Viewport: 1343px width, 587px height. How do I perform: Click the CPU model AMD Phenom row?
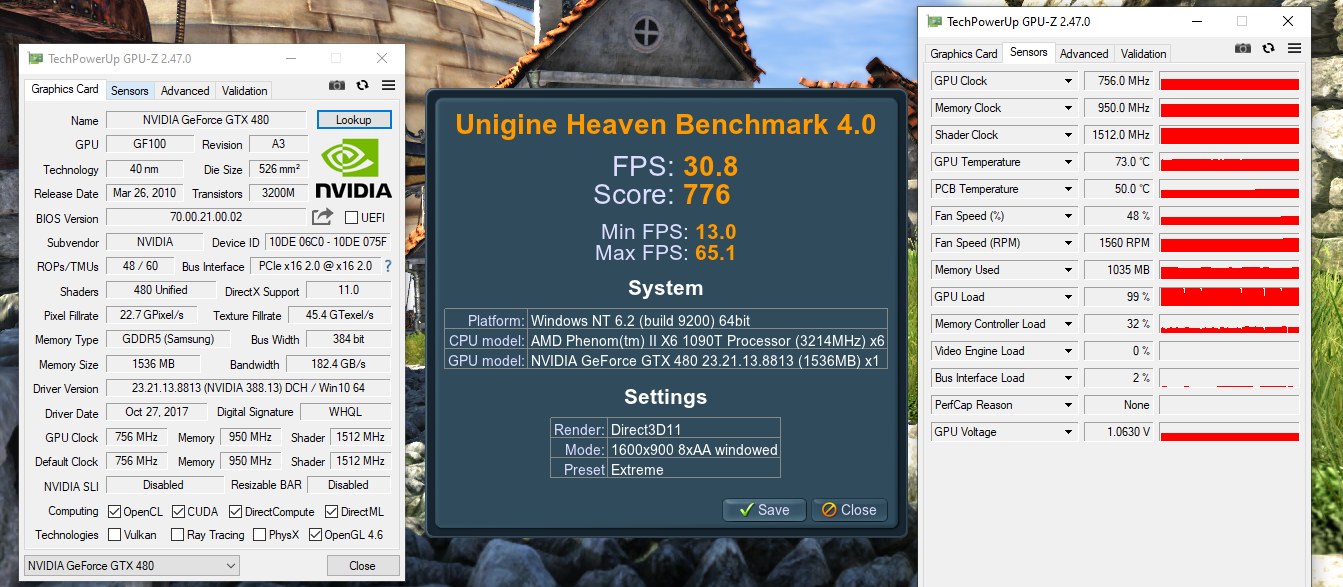pos(665,340)
